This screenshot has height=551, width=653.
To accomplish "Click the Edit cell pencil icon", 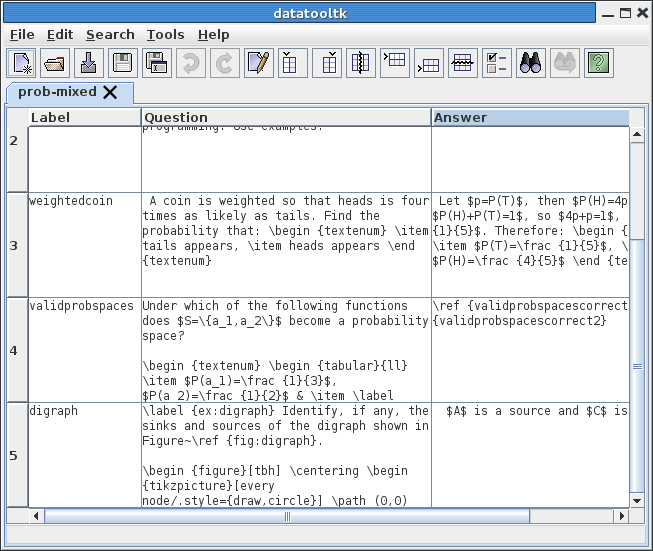I will tap(258, 63).
